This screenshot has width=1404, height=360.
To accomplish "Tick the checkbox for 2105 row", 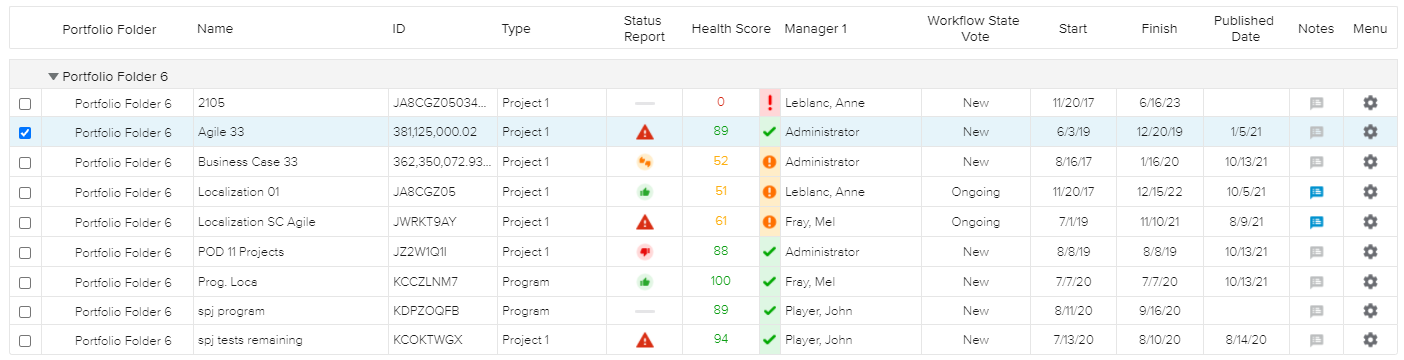I will (25, 103).
